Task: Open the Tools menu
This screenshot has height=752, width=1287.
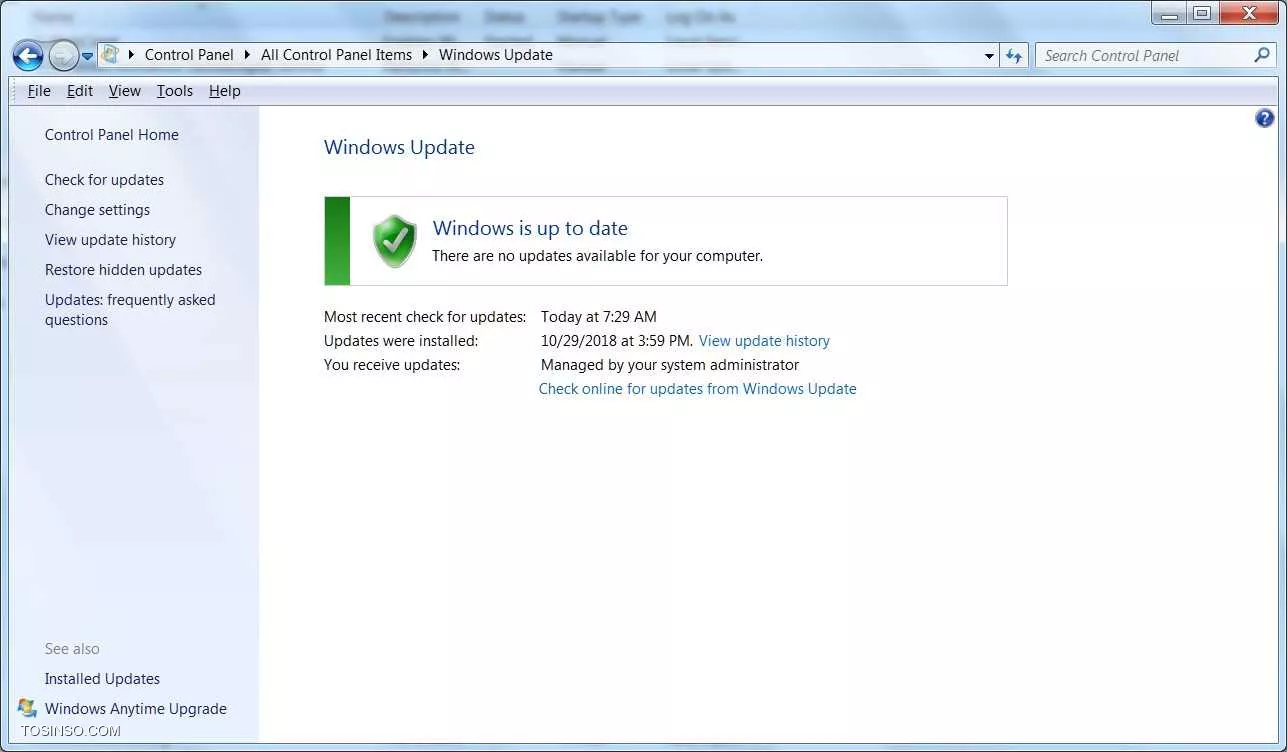Action: point(175,91)
